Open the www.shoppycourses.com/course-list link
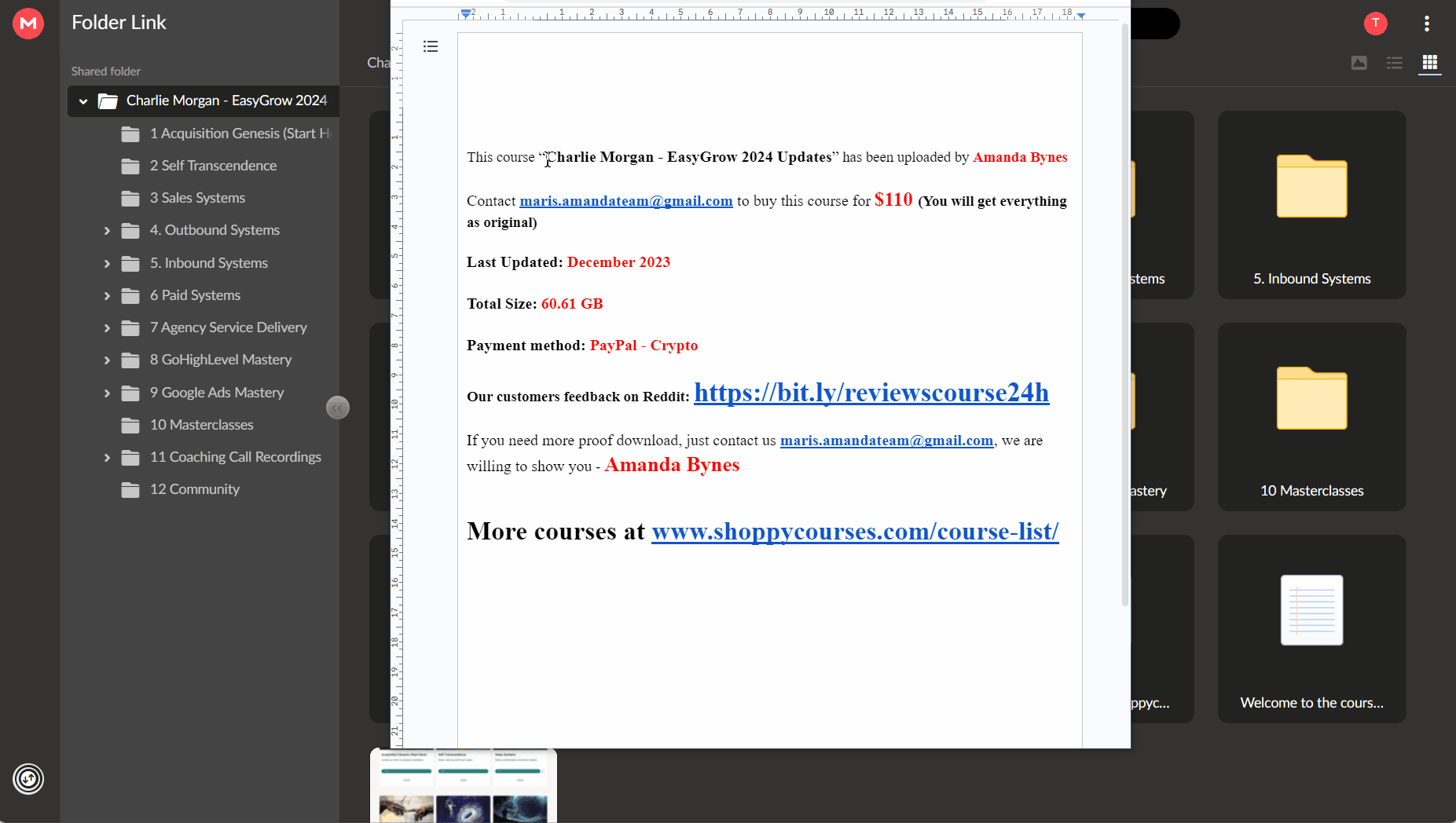The width and height of the screenshot is (1456, 823). point(855,532)
